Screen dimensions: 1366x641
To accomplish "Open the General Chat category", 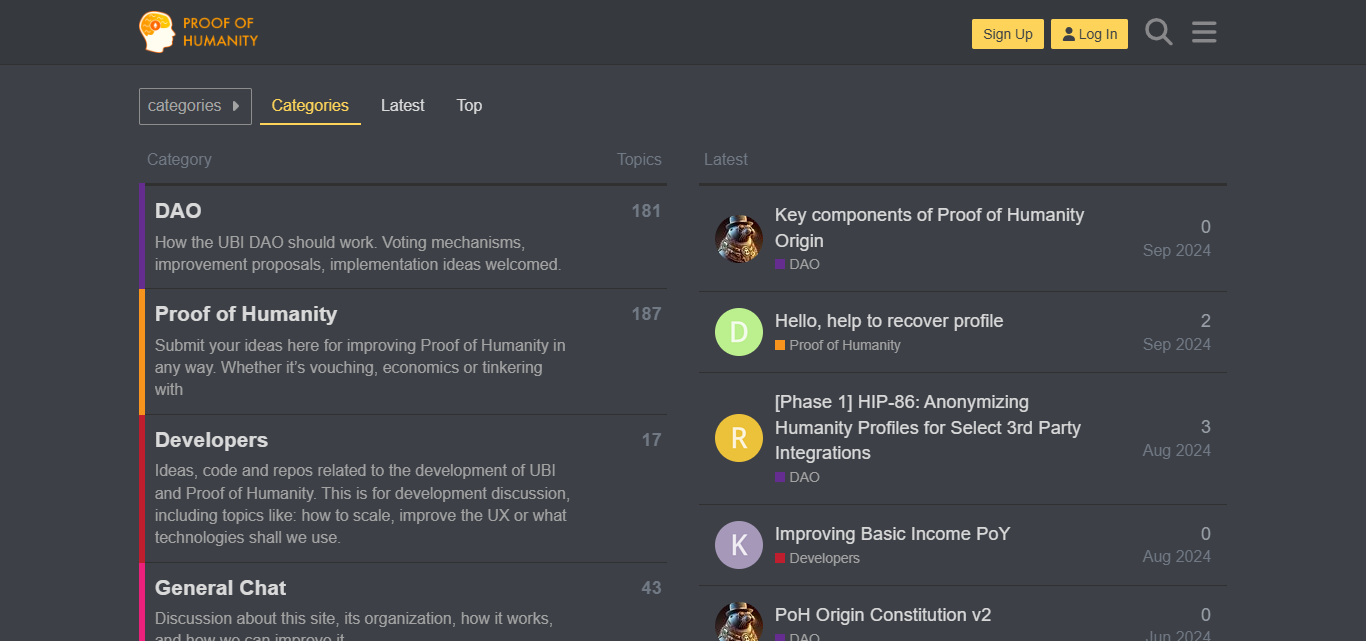I will click(x=220, y=588).
